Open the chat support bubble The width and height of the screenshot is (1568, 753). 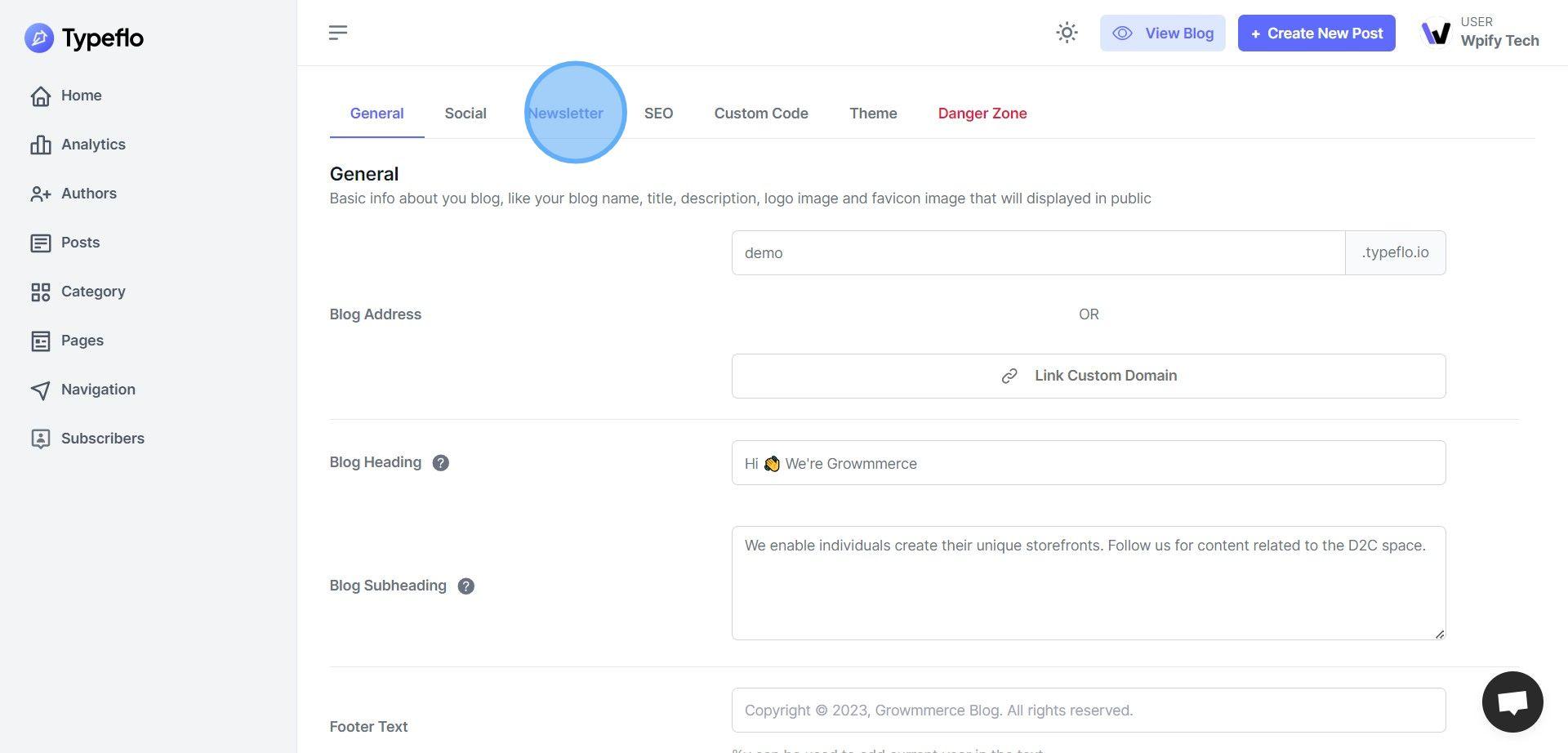[x=1512, y=702]
